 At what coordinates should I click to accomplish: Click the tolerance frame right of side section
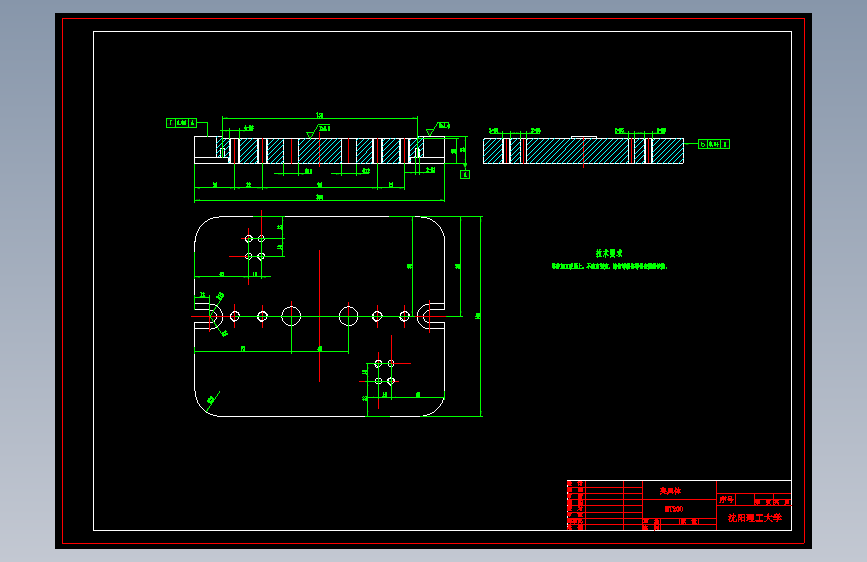pos(714,144)
